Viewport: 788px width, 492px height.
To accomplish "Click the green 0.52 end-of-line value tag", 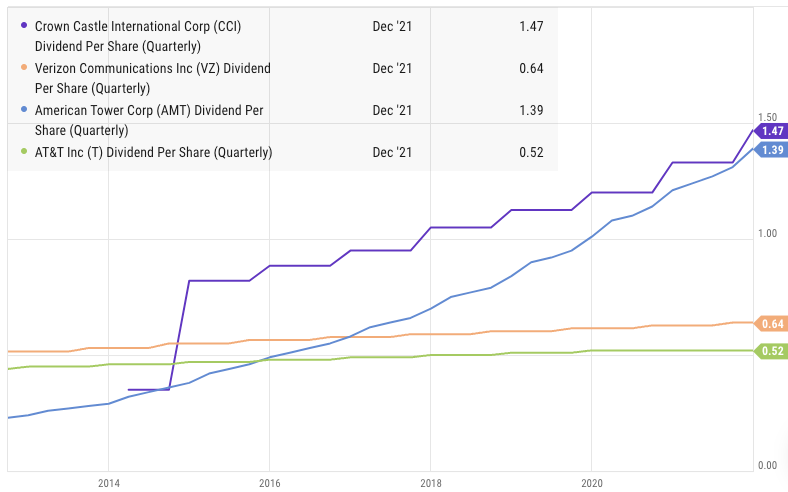I will [771, 351].
